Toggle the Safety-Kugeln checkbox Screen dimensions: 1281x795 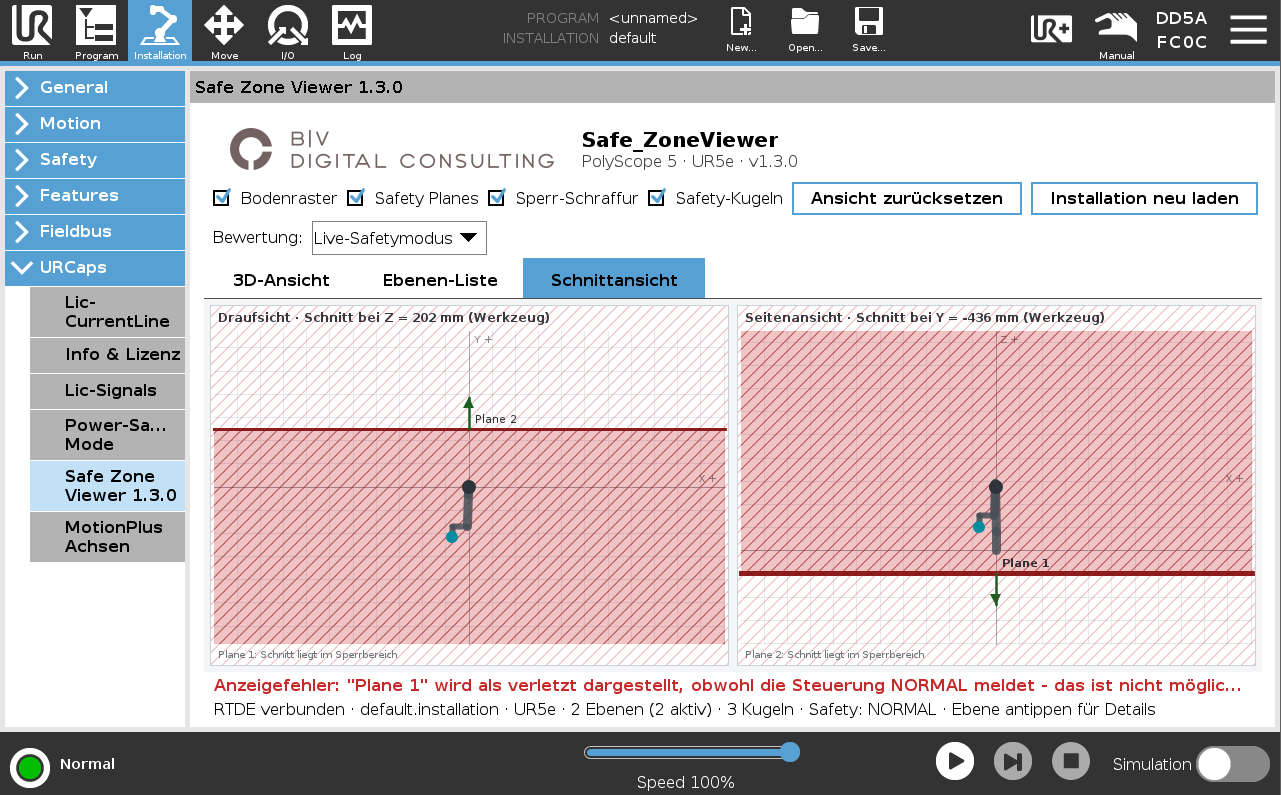click(x=657, y=198)
